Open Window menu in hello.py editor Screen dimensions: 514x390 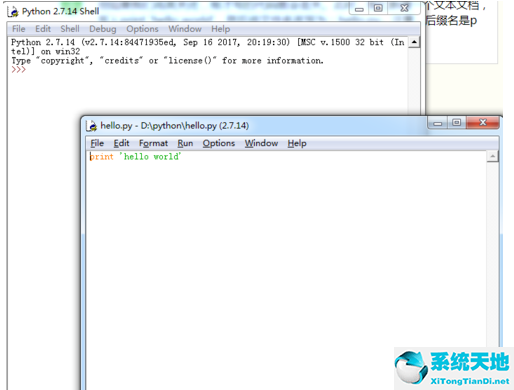pos(261,143)
